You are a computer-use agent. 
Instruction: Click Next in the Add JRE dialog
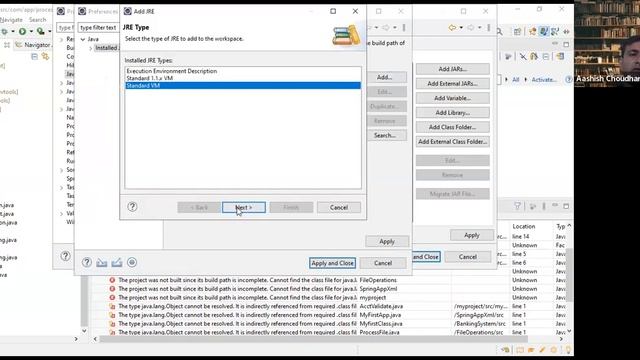[x=244, y=207]
